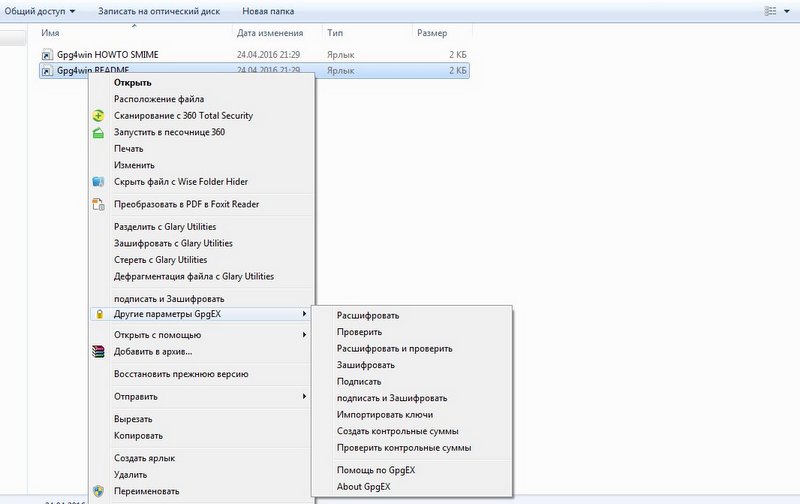
Task: Click the 360 sandbox icon
Action: coord(98,133)
